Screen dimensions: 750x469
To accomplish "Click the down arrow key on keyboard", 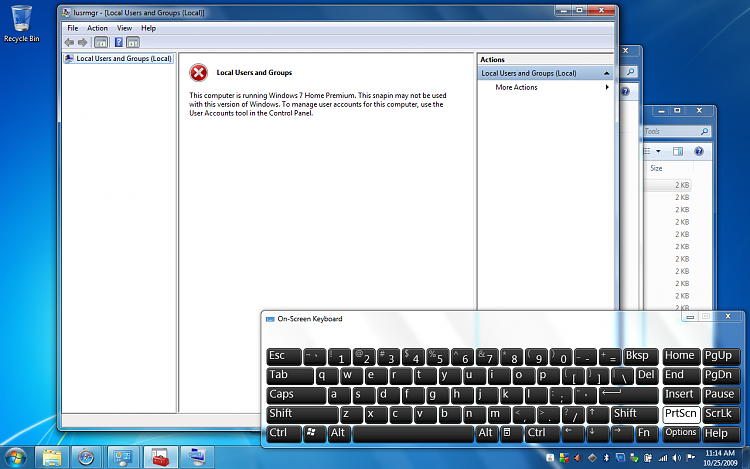I will (597, 433).
